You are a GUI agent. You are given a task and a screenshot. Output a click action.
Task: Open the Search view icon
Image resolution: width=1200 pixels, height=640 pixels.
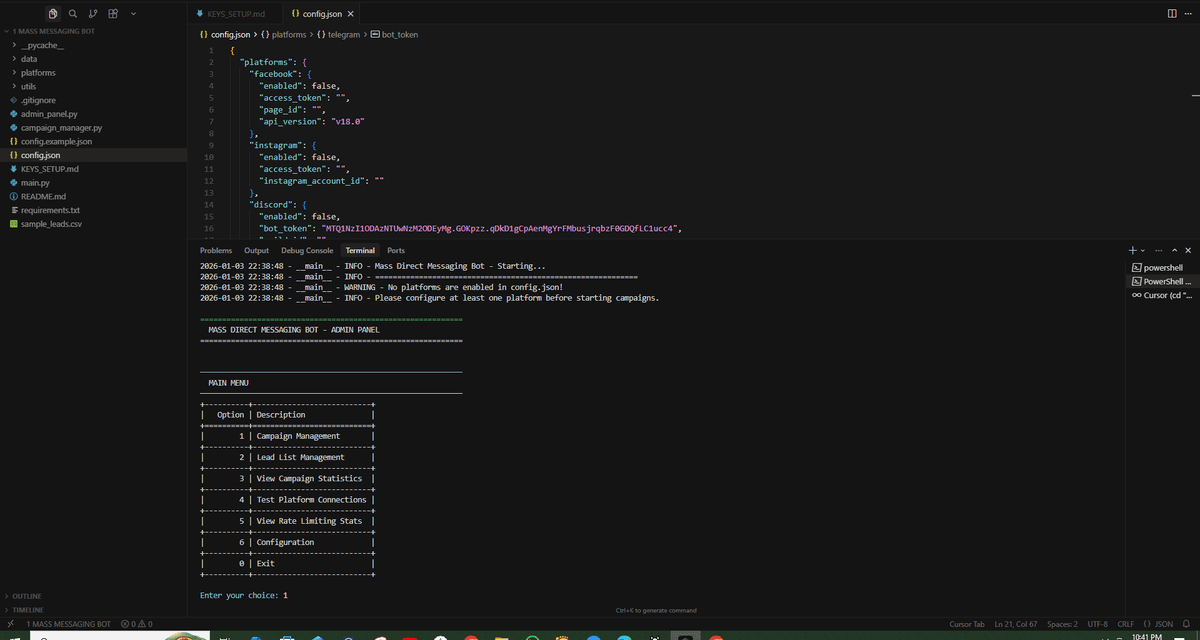click(x=73, y=14)
